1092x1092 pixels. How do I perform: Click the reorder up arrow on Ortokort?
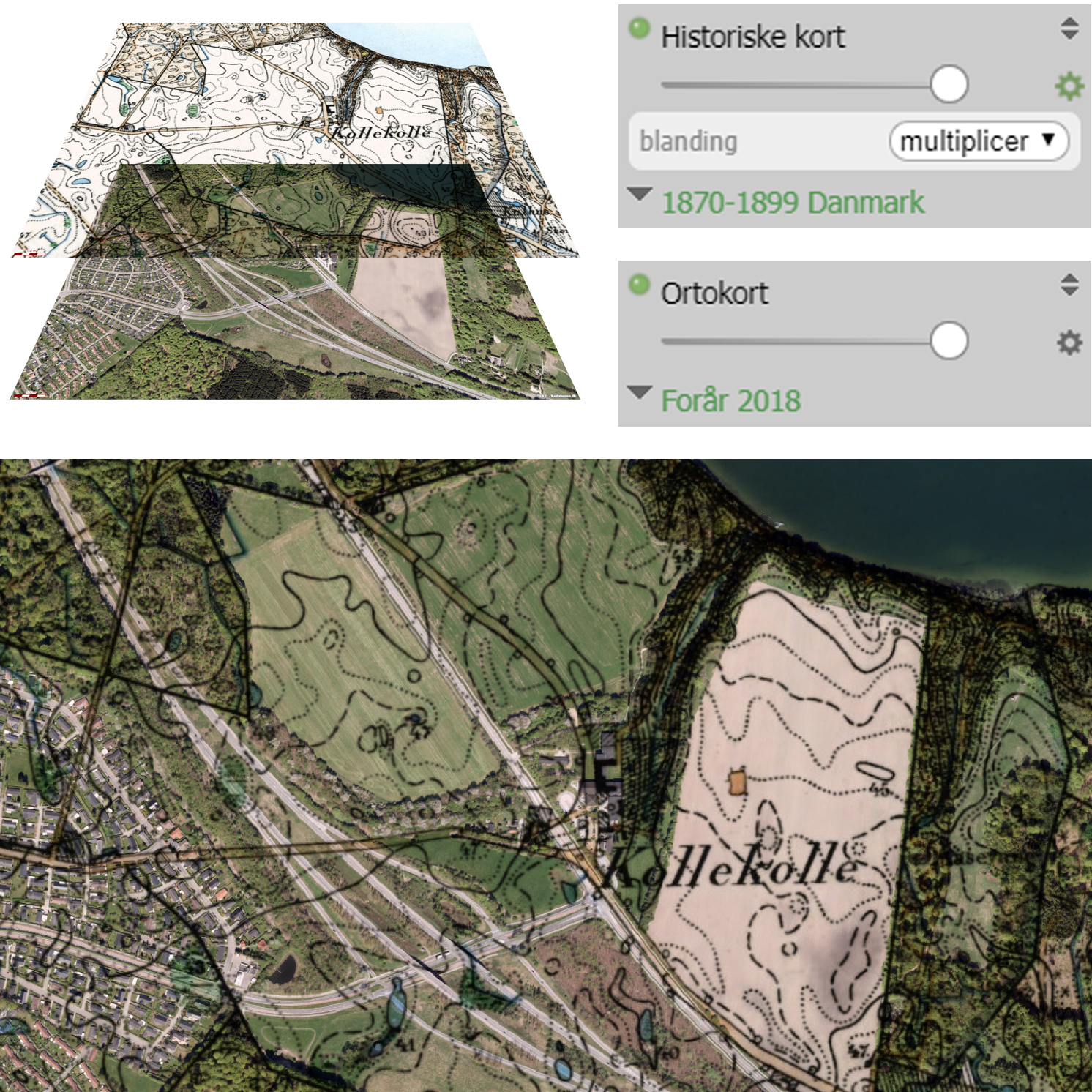[1069, 278]
